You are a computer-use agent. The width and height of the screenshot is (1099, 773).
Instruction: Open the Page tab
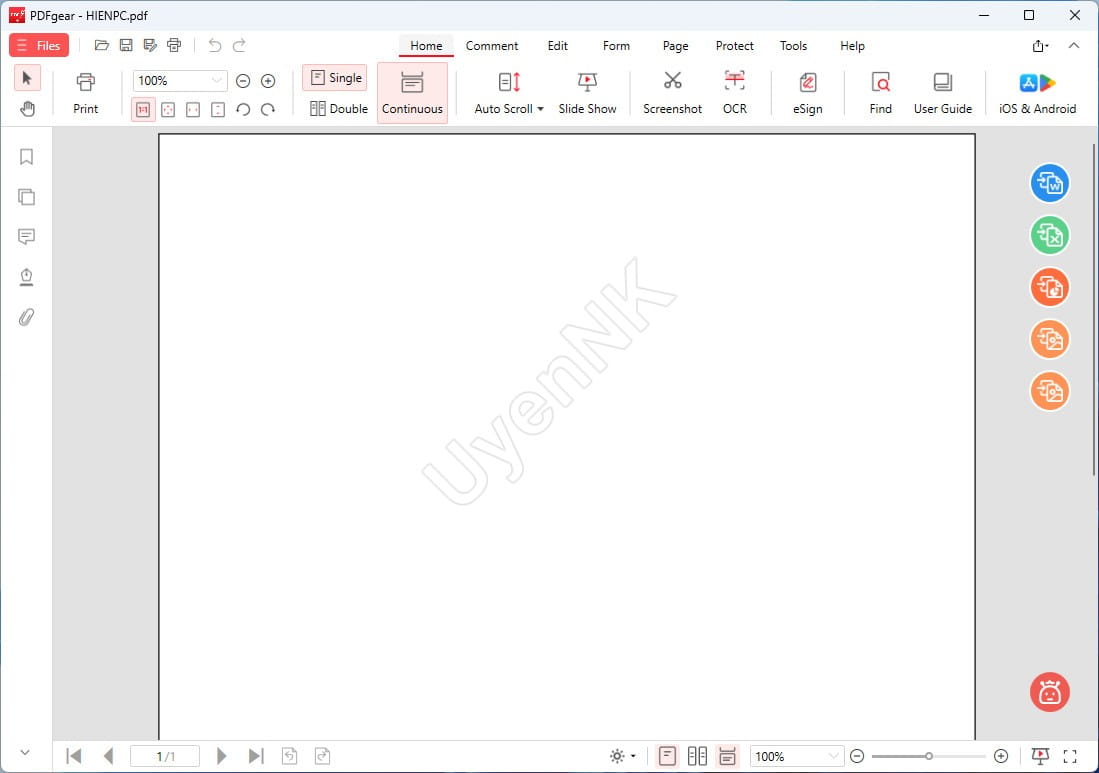point(676,46)
